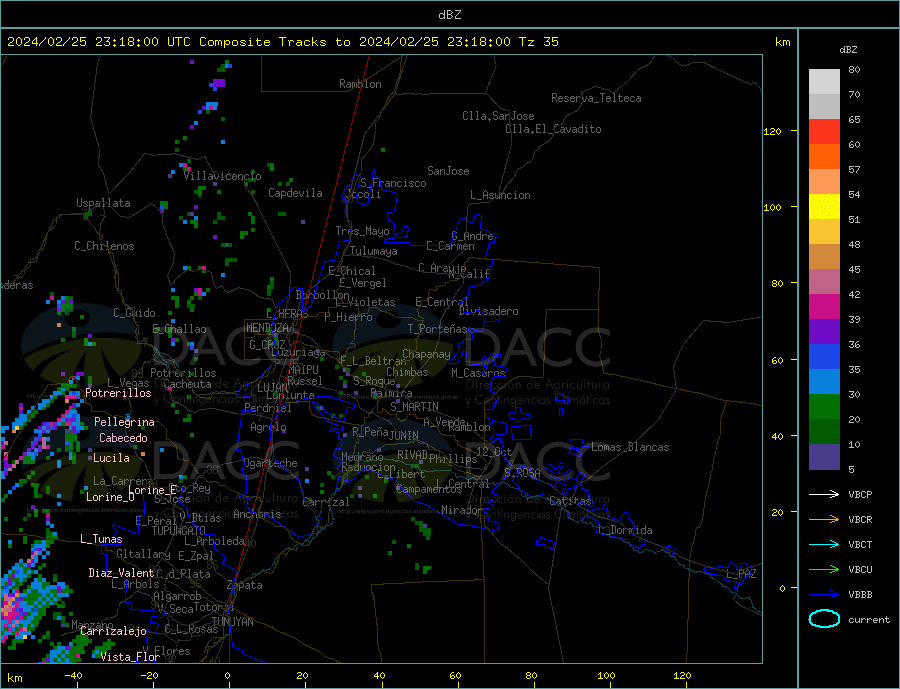
Task: Click the 'Tz 35' header text
Action: [538, 42]
